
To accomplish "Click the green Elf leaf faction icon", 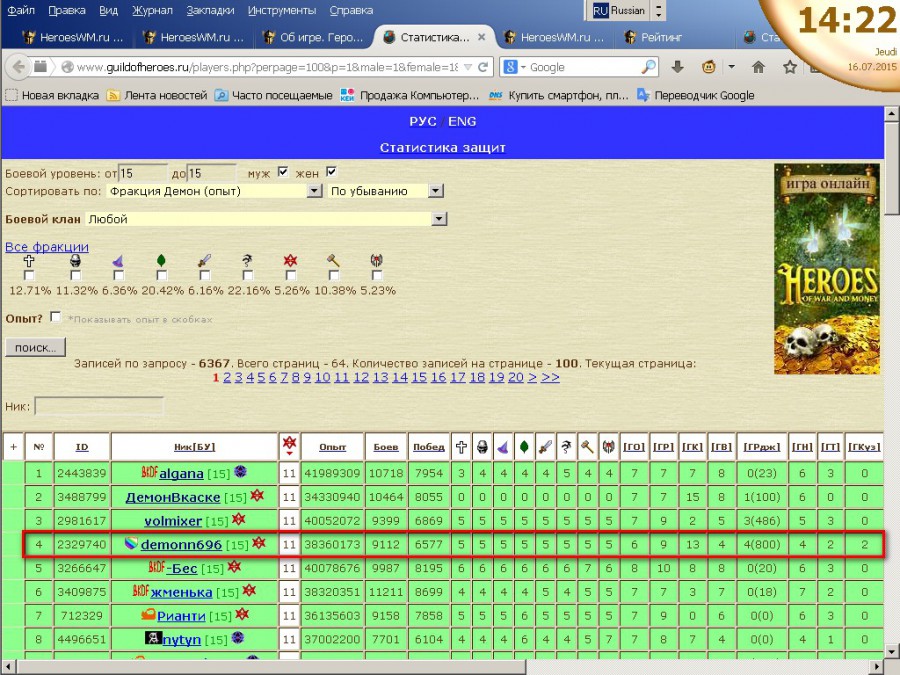I will click(161, 261).
